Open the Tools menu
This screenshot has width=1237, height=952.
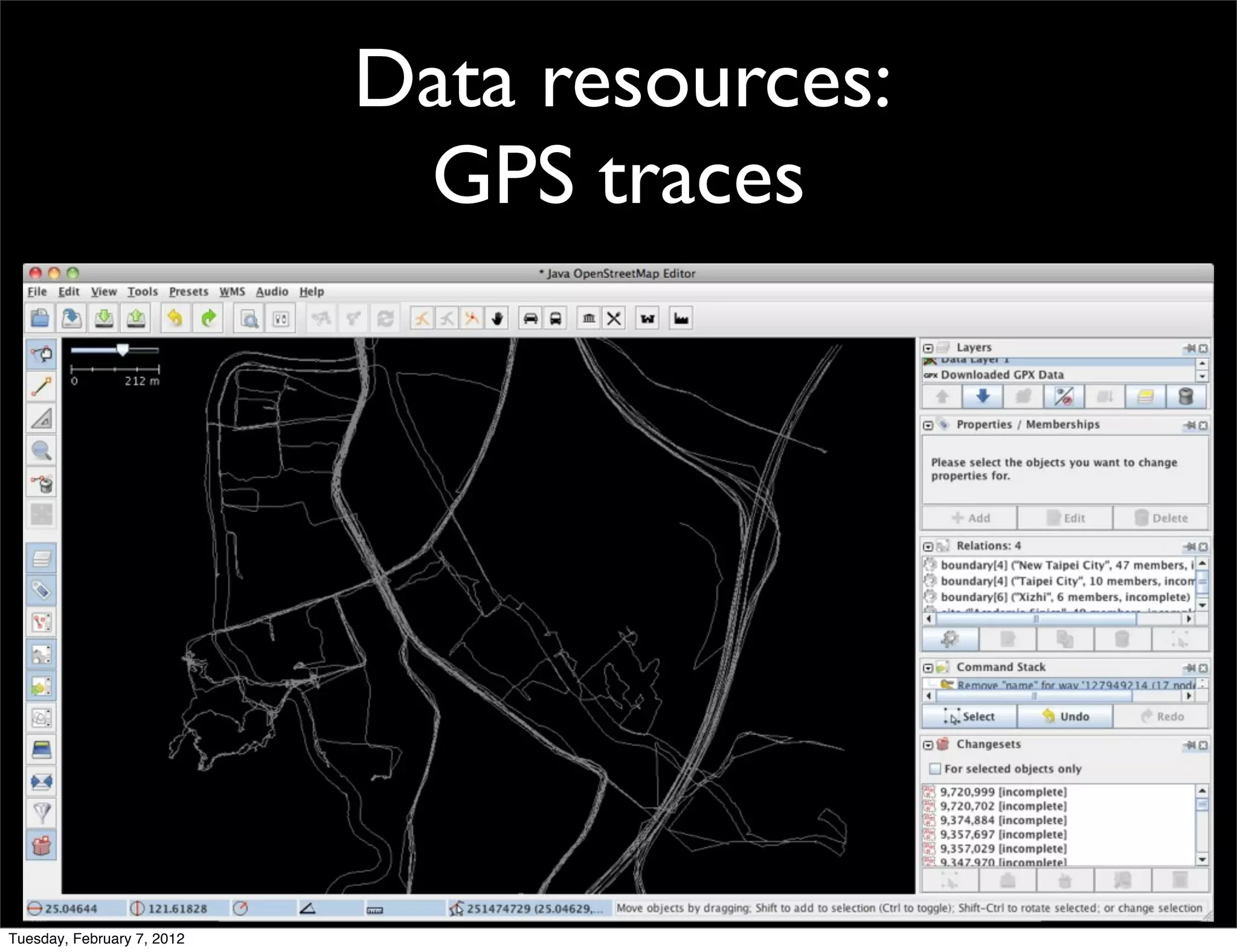[143, 292]
